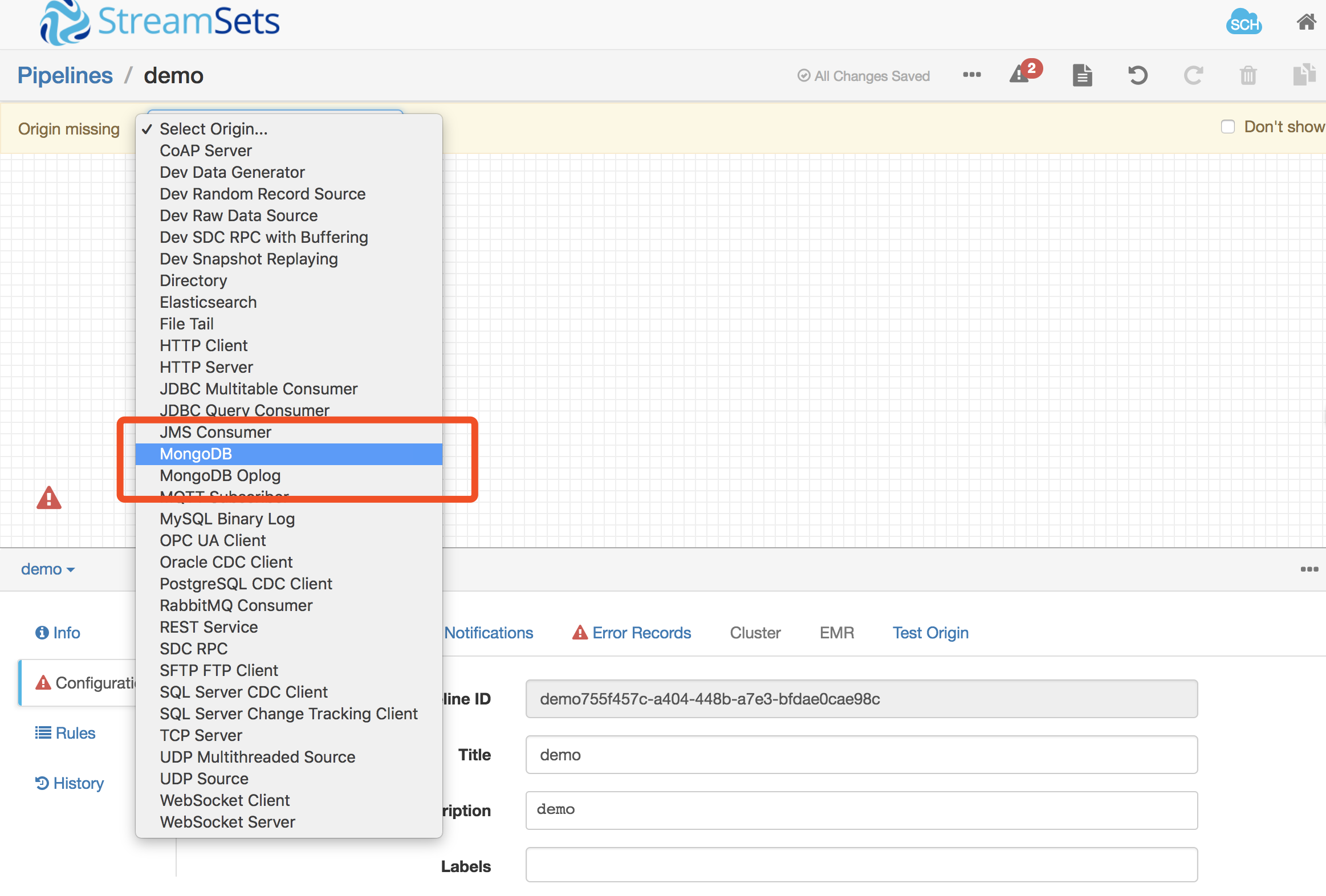Select JDBC Query Consumer
Viewport: 1326px width, 896px height.
[x=288, y=410]
